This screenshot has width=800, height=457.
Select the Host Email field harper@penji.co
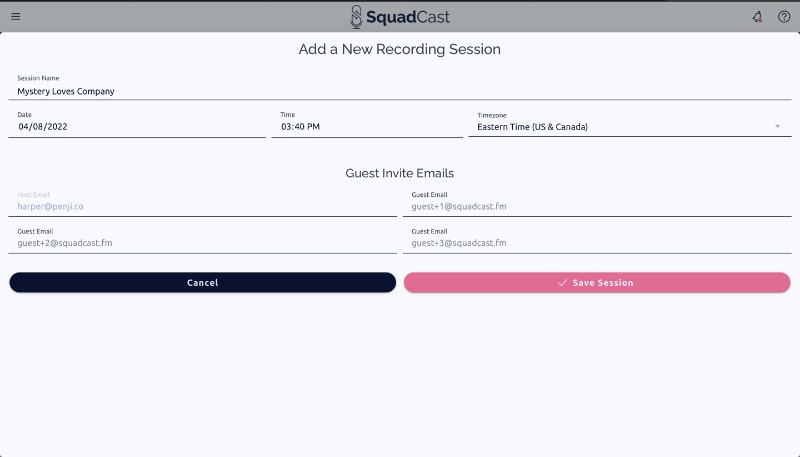tap(203, 206)
